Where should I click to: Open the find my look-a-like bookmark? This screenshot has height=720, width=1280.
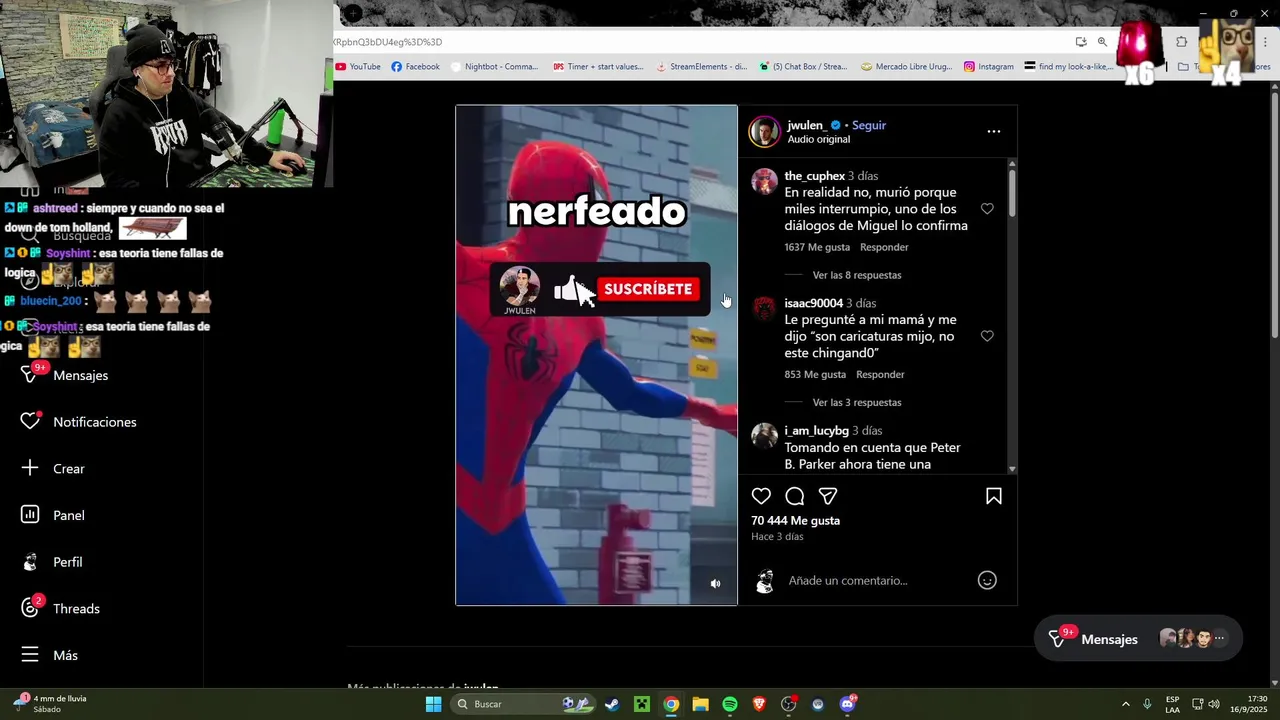[1069, 67]
